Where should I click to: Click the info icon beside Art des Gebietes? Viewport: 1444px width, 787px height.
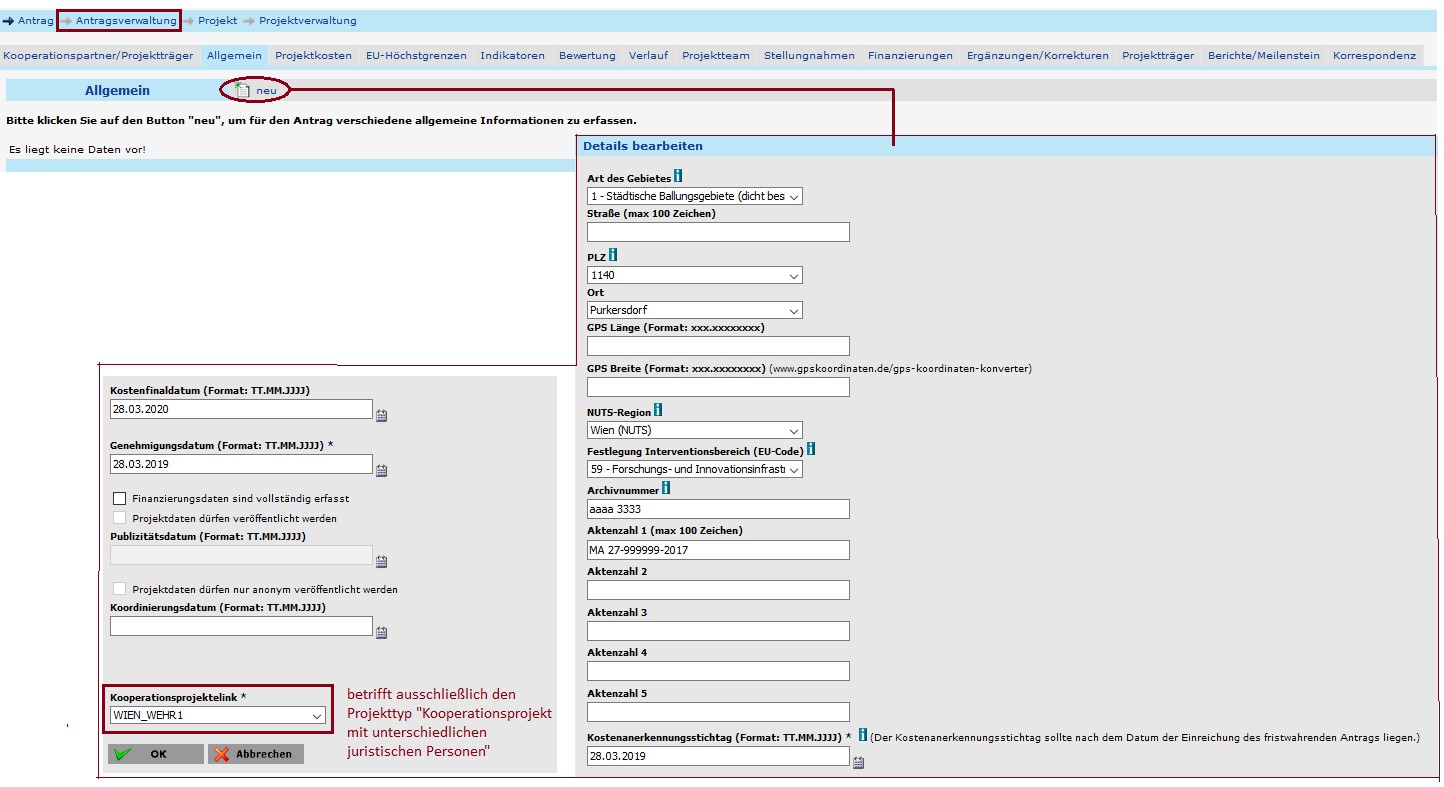click(678, 177)
